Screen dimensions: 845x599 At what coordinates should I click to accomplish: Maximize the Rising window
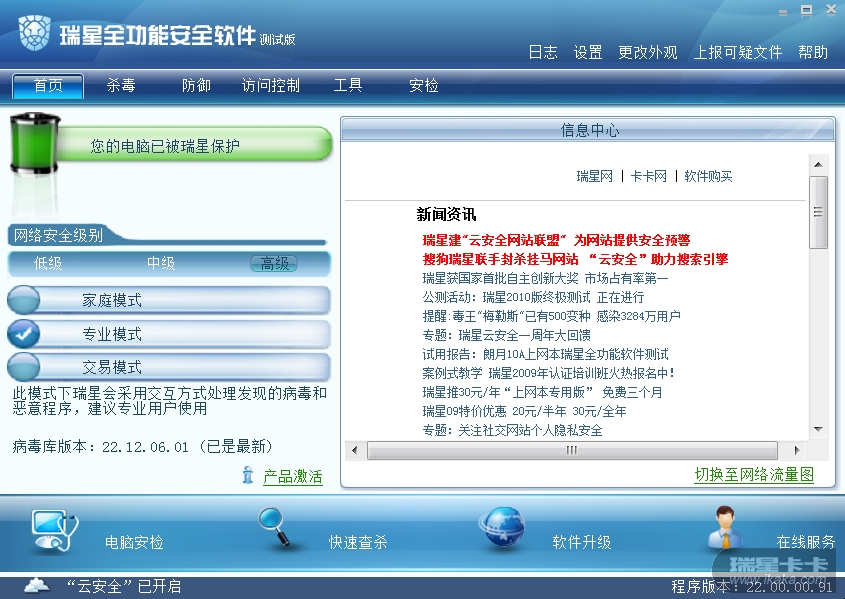(x=806, y=10)
